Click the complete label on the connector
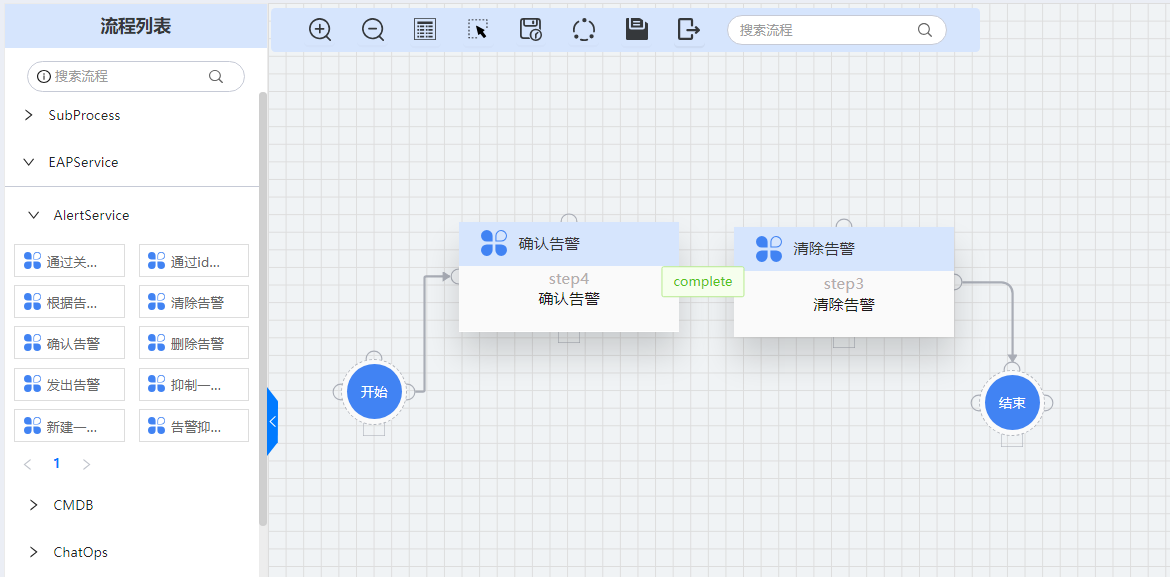1170x577 pixels. coord(703,282)
